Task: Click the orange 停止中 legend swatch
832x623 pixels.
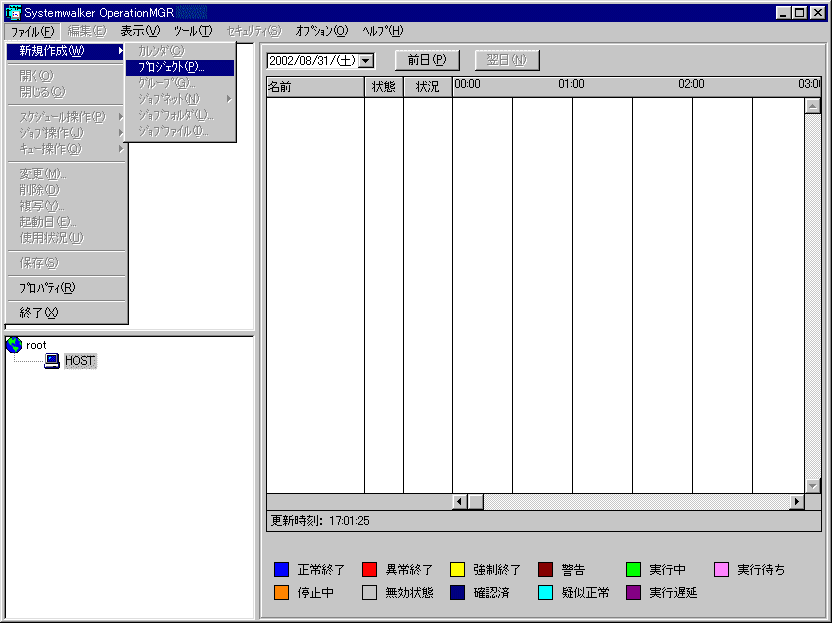Action: click(x=281, y=592)
